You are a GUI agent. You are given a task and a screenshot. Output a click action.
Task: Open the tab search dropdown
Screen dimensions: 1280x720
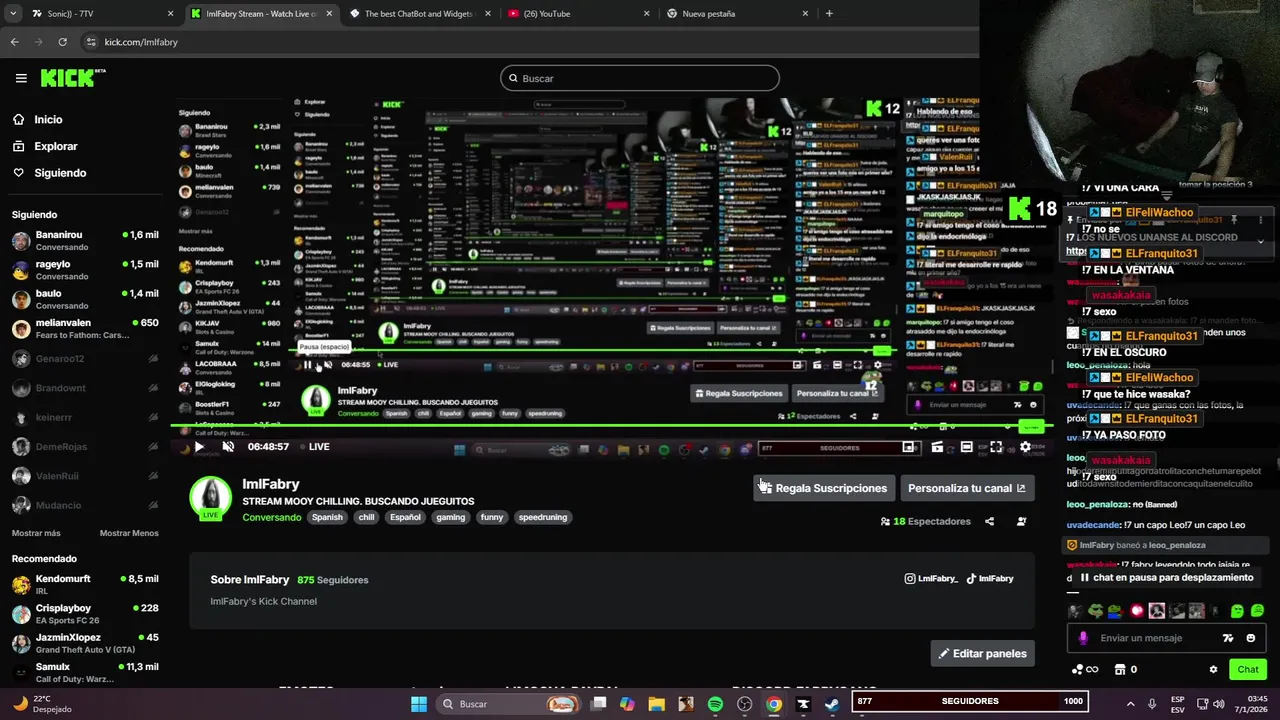coord(12,14)
